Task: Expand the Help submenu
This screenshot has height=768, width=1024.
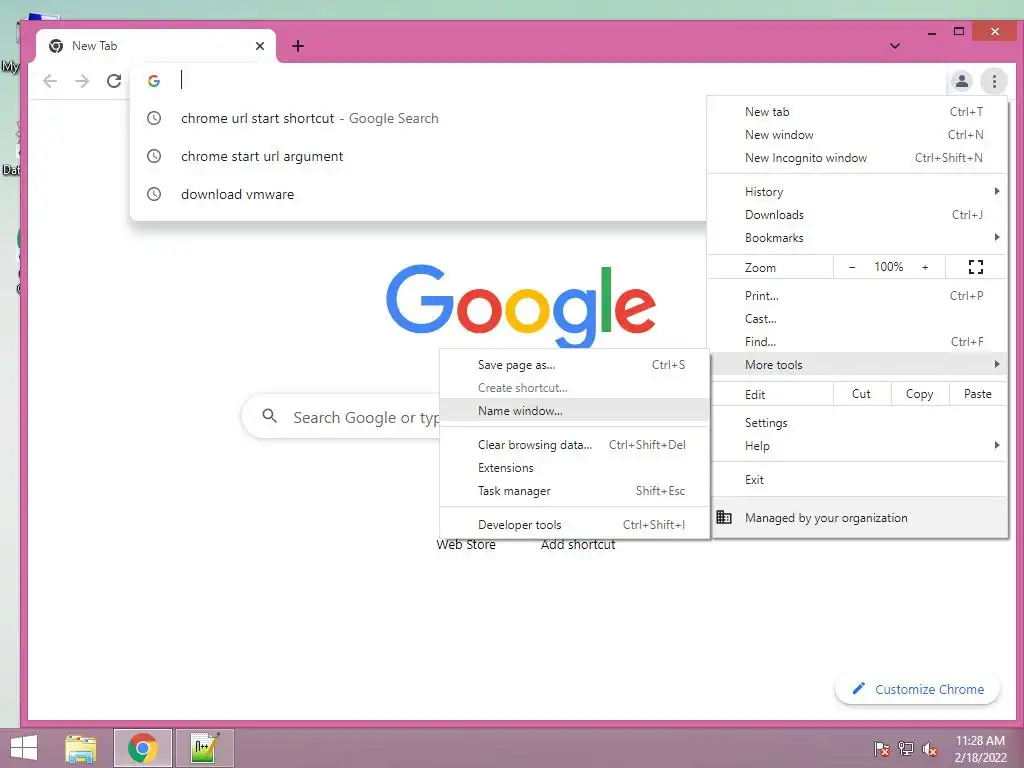Action: pos(857,445)
